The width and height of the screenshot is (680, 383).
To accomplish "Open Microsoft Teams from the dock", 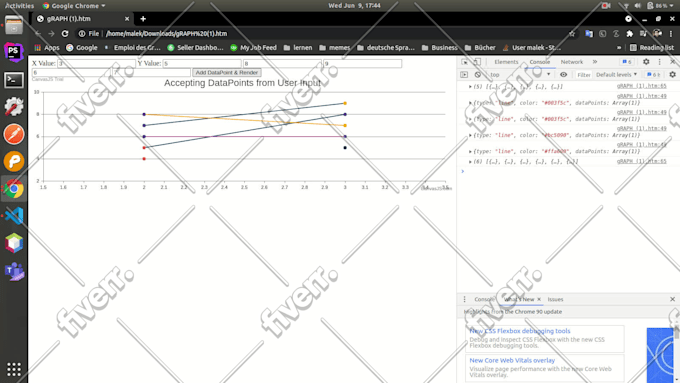I will 14,271.
